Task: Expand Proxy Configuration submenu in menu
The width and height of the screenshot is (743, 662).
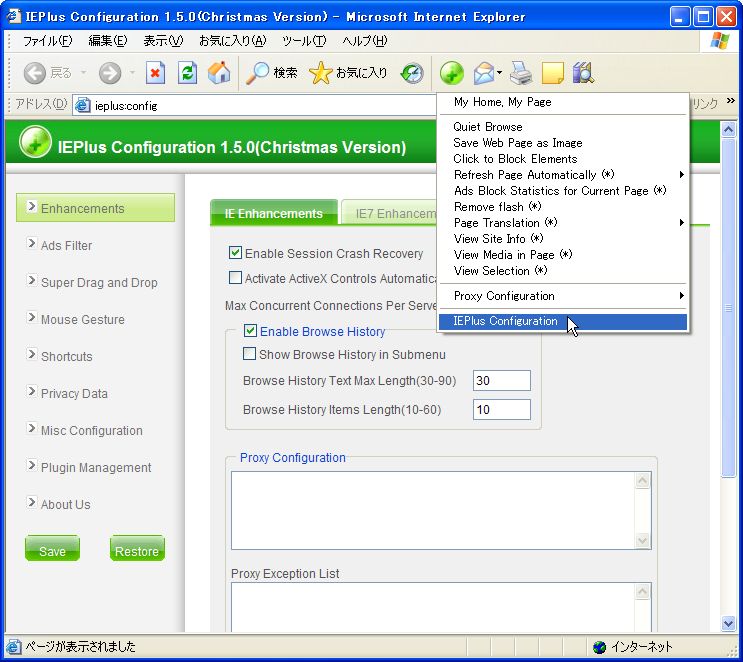Action: click(x=681, y=295)
